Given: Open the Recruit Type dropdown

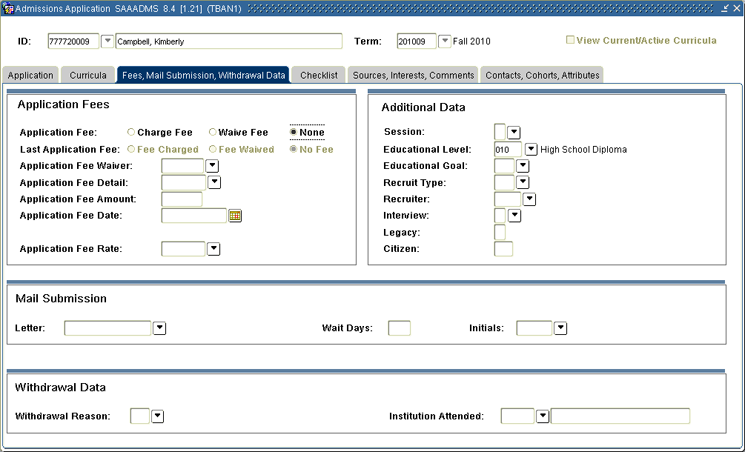Looking at the screenshot, I should coord(523,183).
